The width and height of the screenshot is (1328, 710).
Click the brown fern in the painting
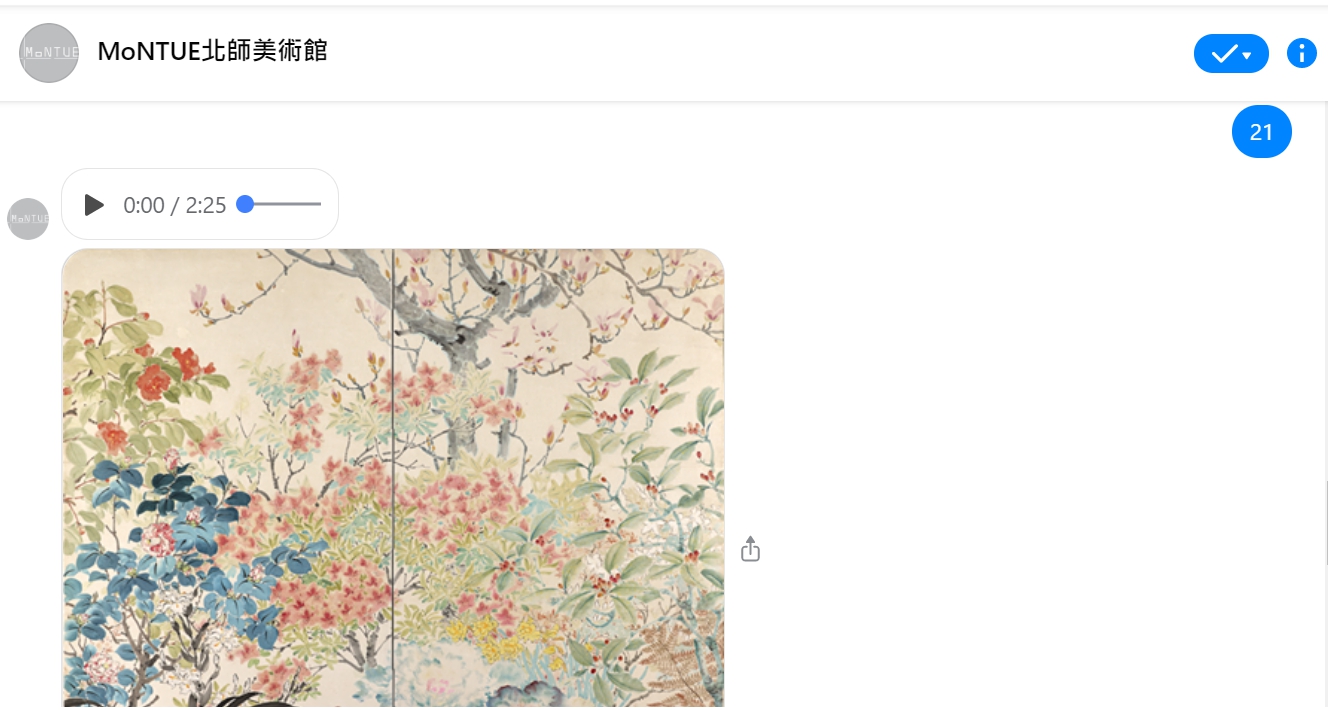click(x=690, y=652)
